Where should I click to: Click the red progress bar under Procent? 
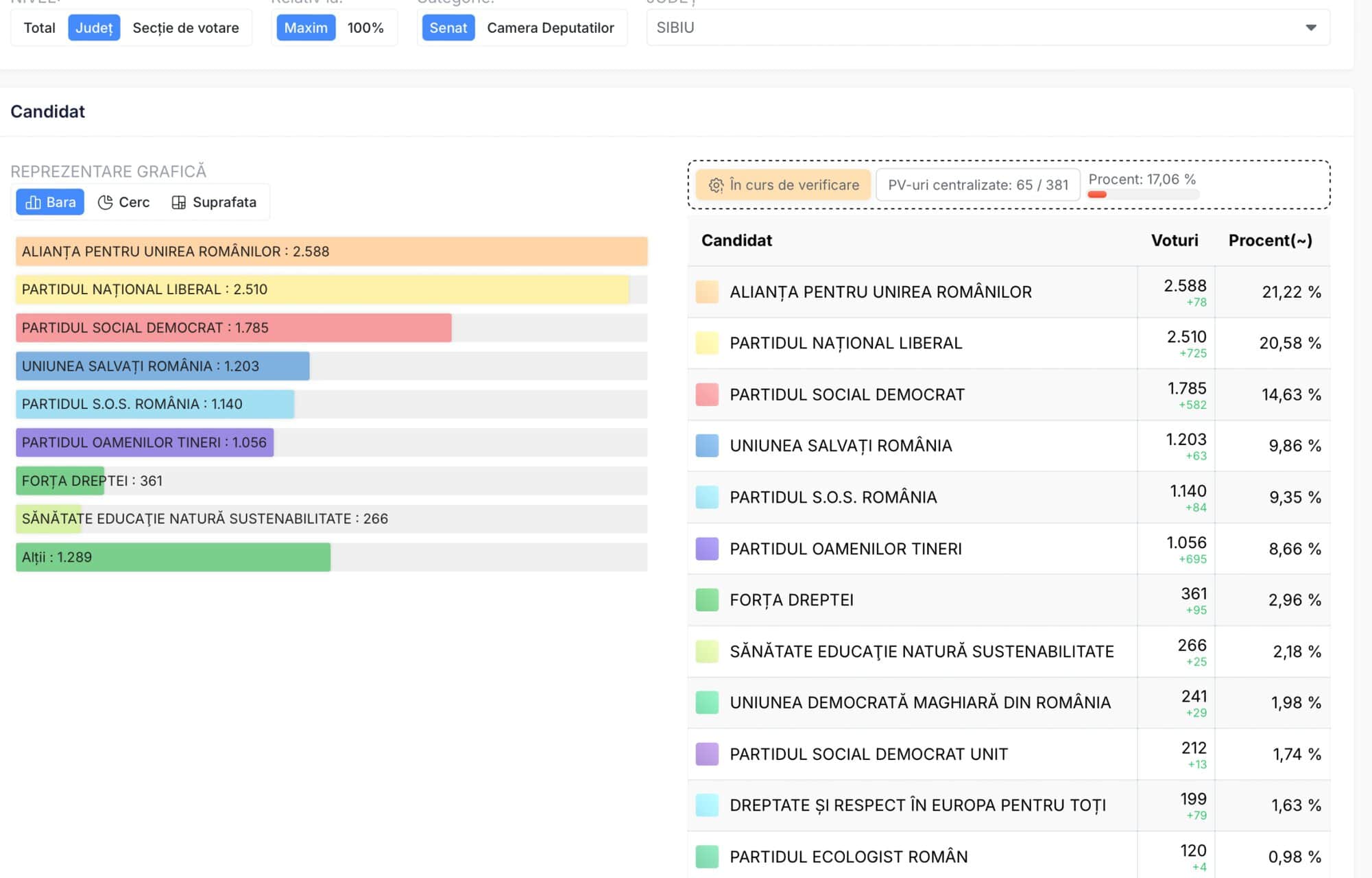(1097, 195)
